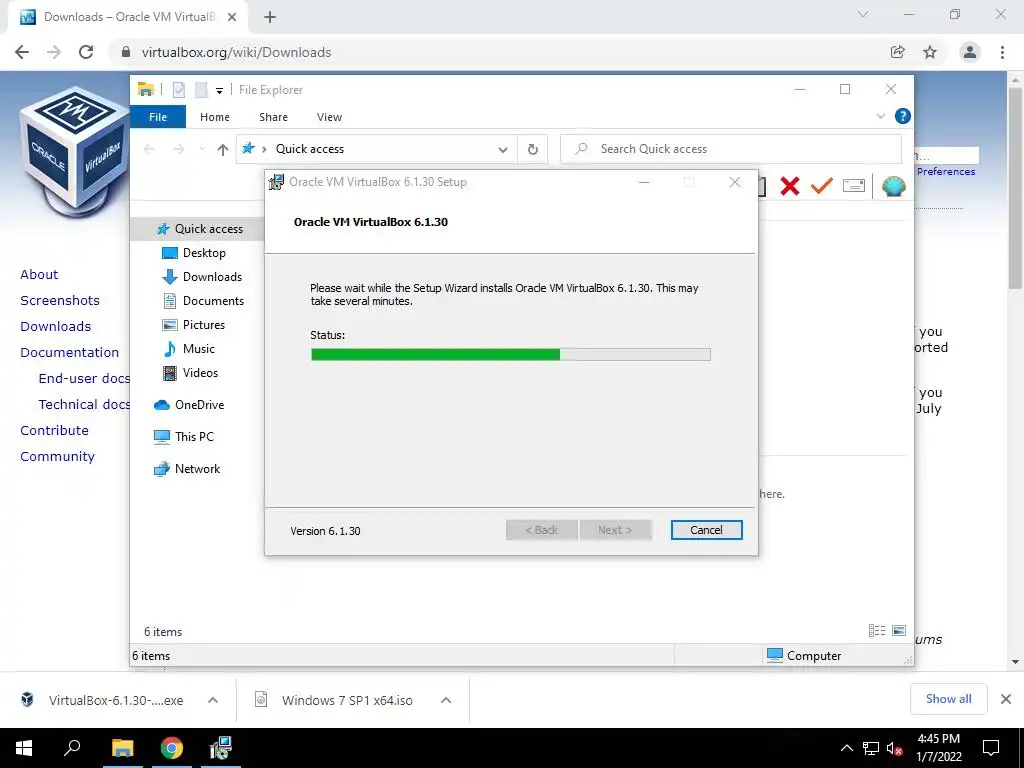Open the Screenshots link on VirtualBox site
The image size is (1024, 768).
[x=60, y=300]
